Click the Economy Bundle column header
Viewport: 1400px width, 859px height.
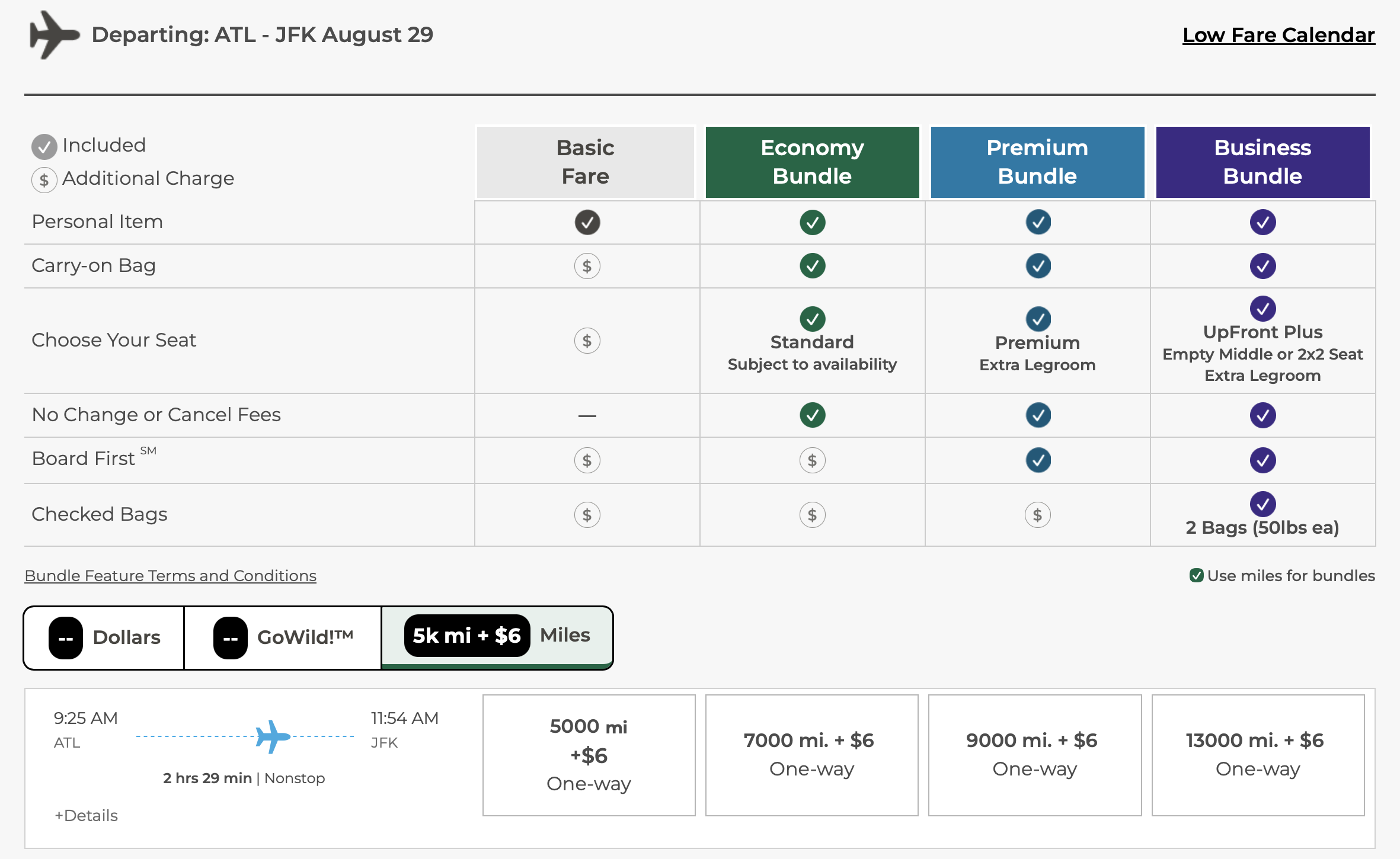click(813, 162)
